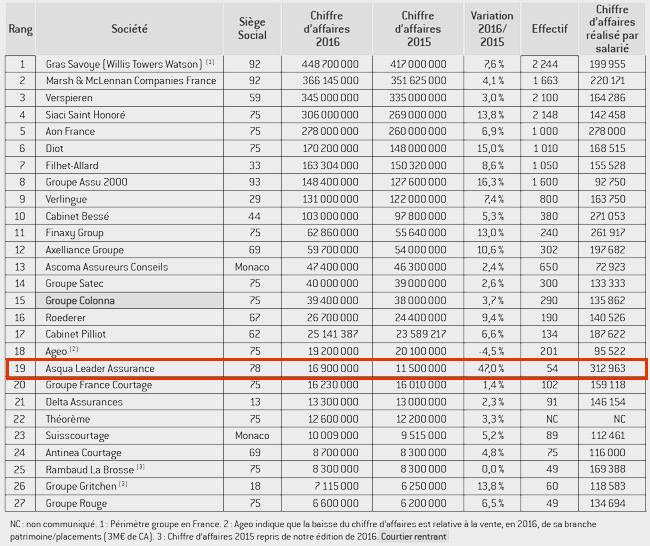
Task: Select the 'Siaci Saint Honoré' cell
Action: coord(129,115)
